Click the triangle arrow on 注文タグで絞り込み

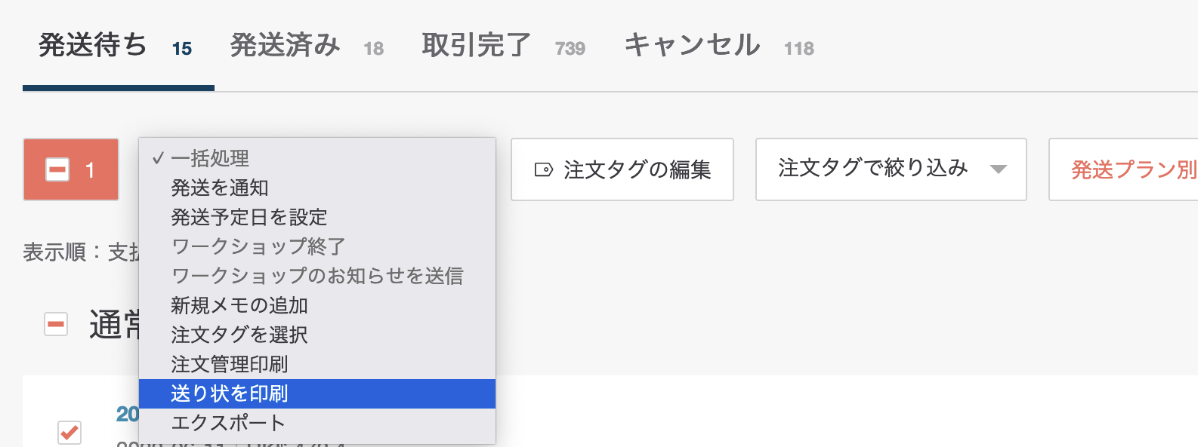[x=999, y=170]
